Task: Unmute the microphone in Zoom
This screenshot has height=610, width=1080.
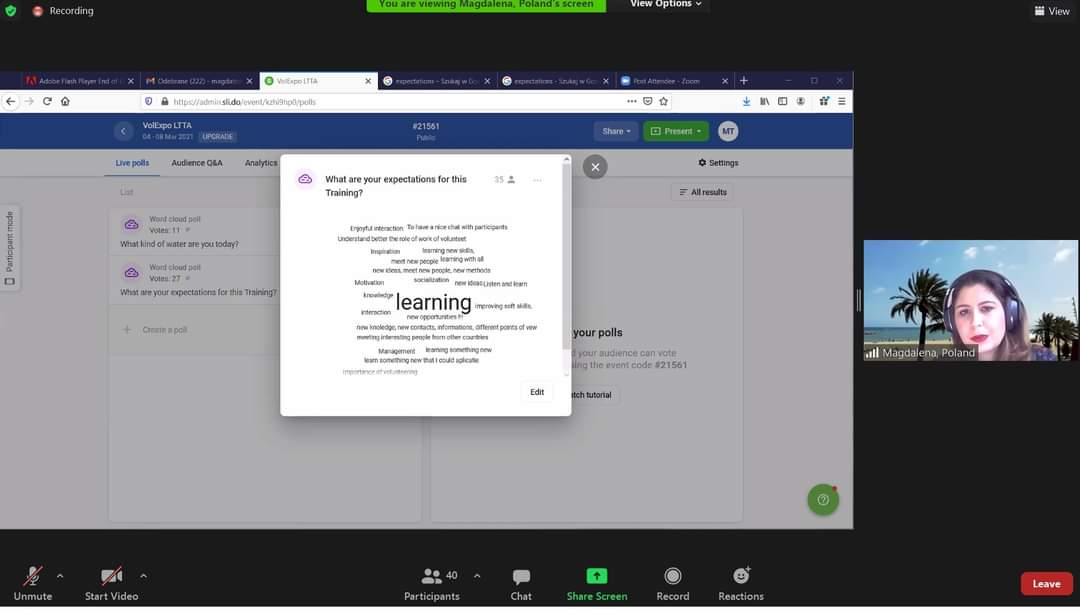Action: click(x=32, y=583)
